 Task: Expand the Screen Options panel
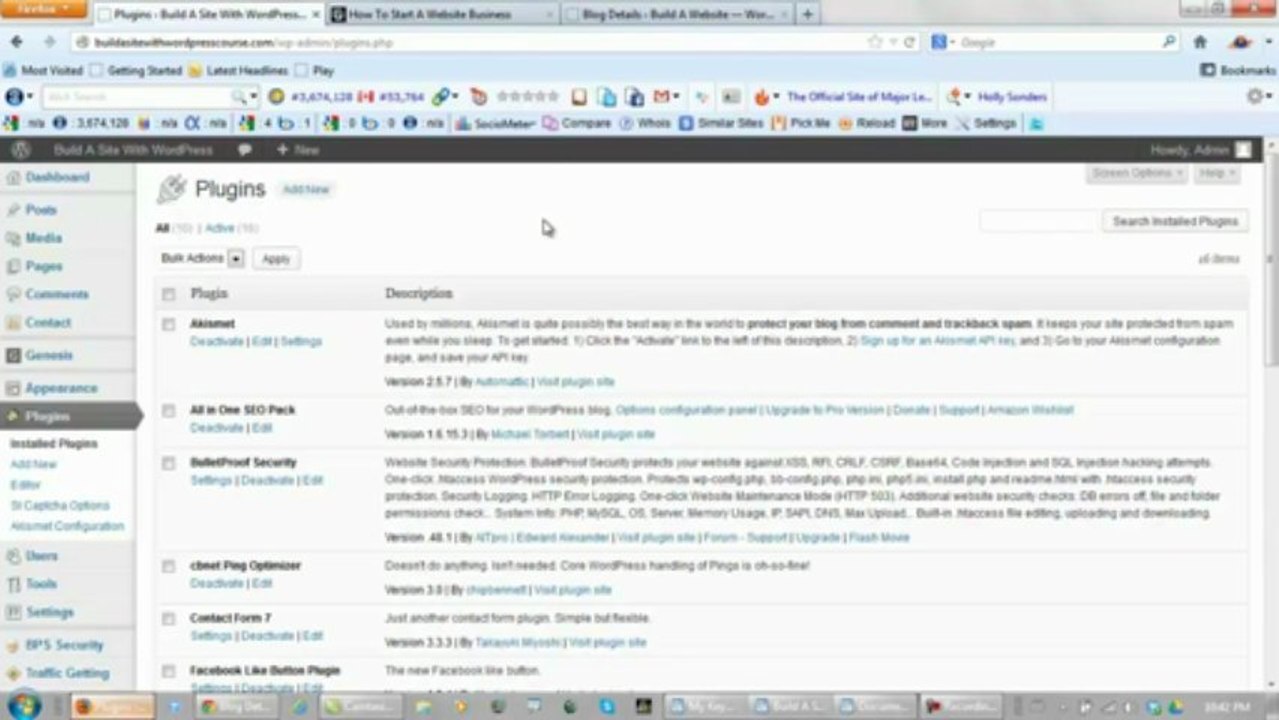(x=1137, y=173)
